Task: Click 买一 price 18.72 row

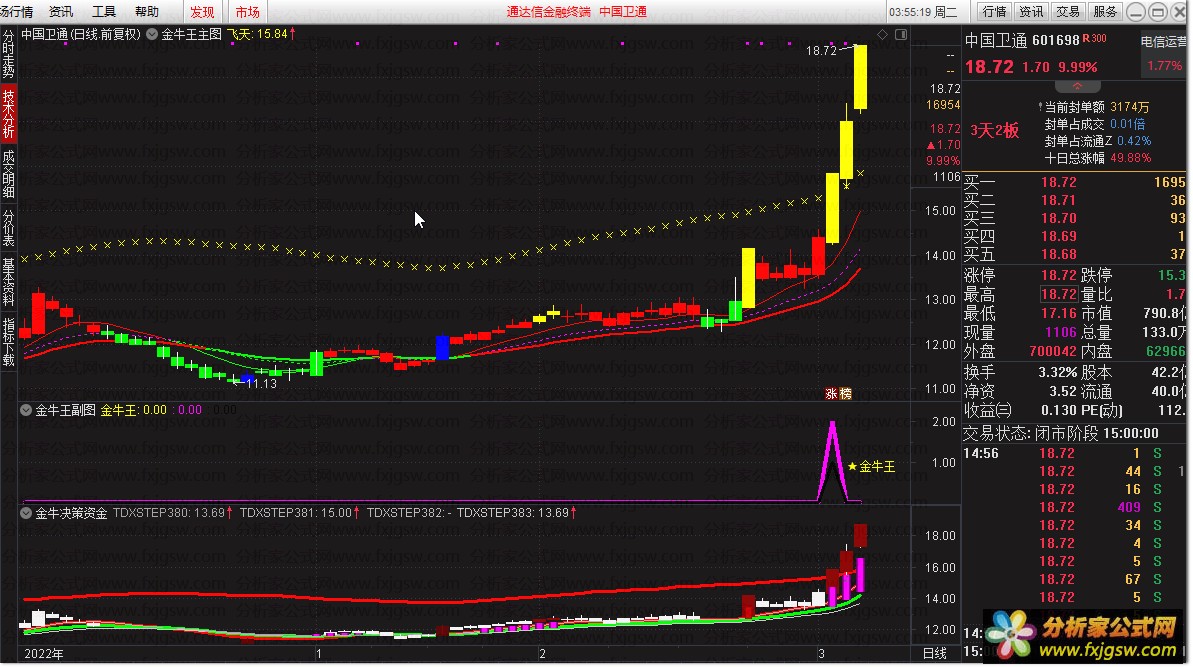Action: click(1074, 183)
